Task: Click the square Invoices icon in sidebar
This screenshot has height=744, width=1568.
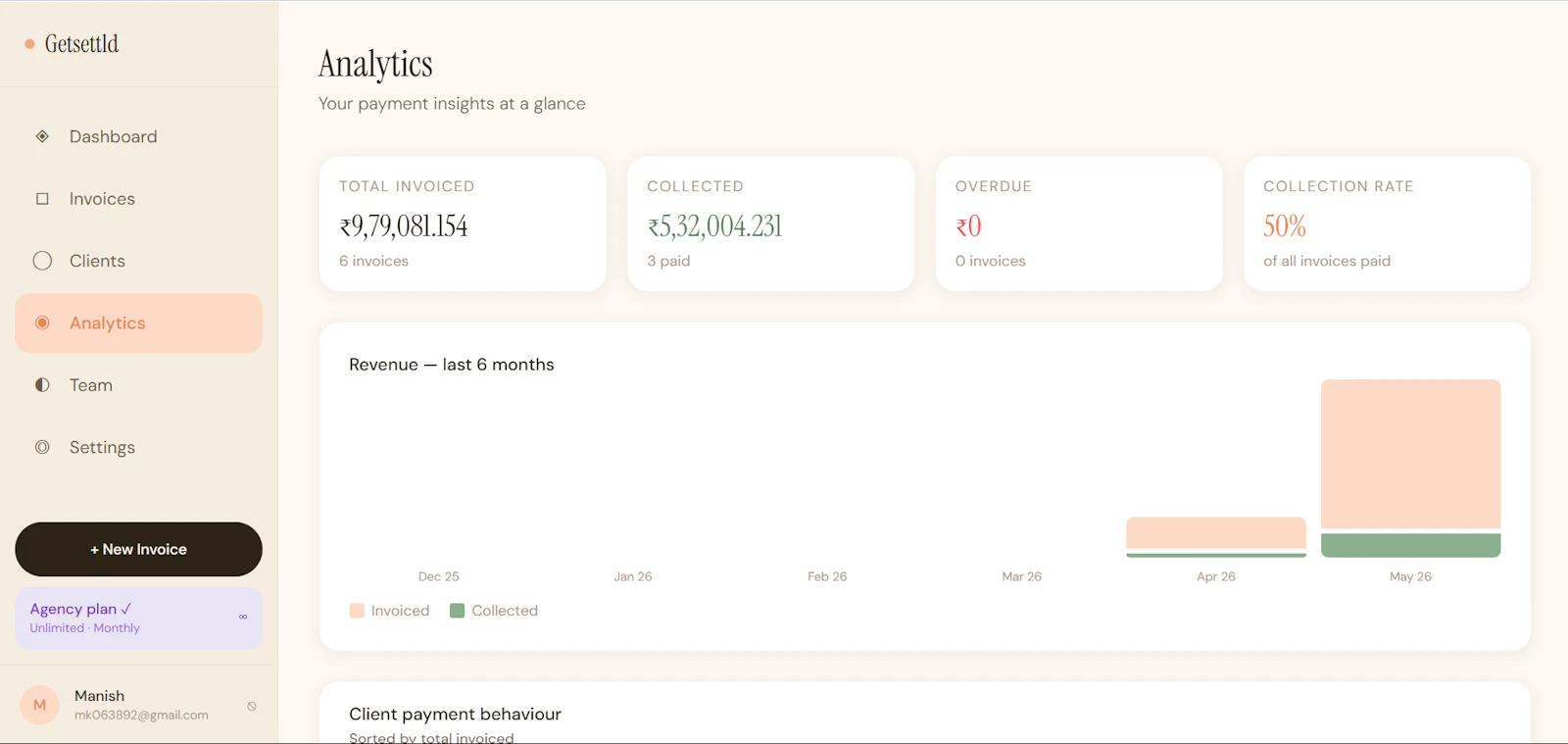Action: click(42, 199)
